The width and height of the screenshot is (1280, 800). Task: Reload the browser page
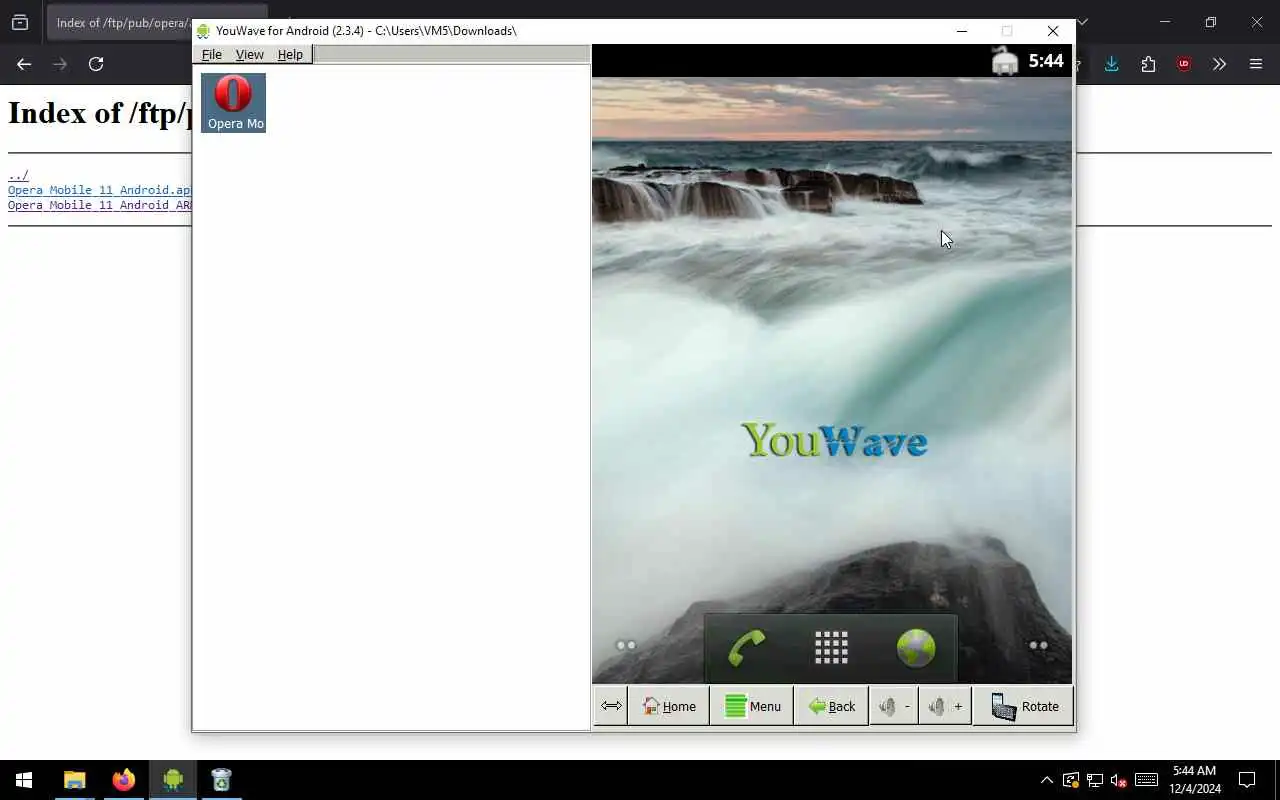pos(96,64)
